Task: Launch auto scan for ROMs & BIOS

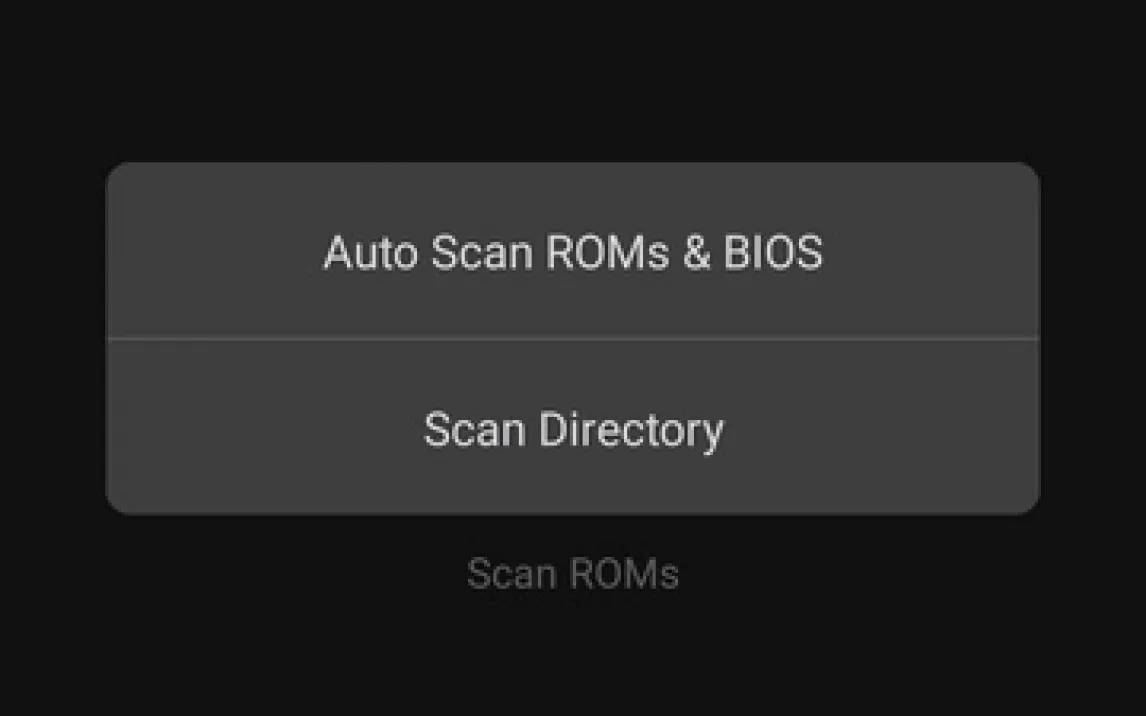Action: click(x=573, y=252)
